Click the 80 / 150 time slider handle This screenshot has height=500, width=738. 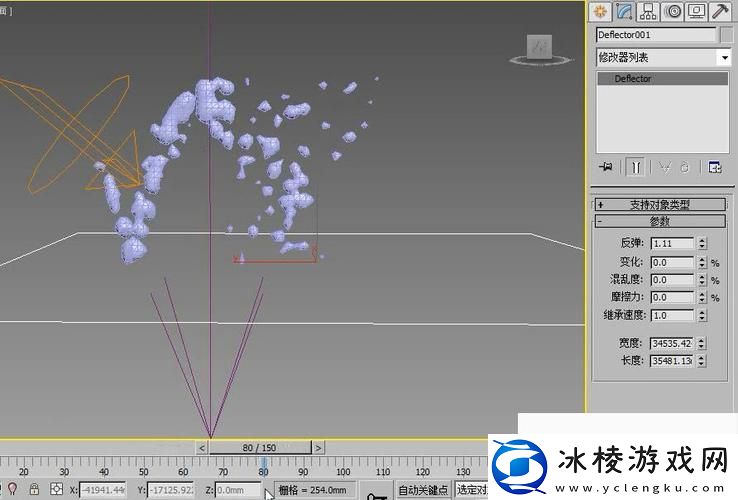(x=260, y=447)
